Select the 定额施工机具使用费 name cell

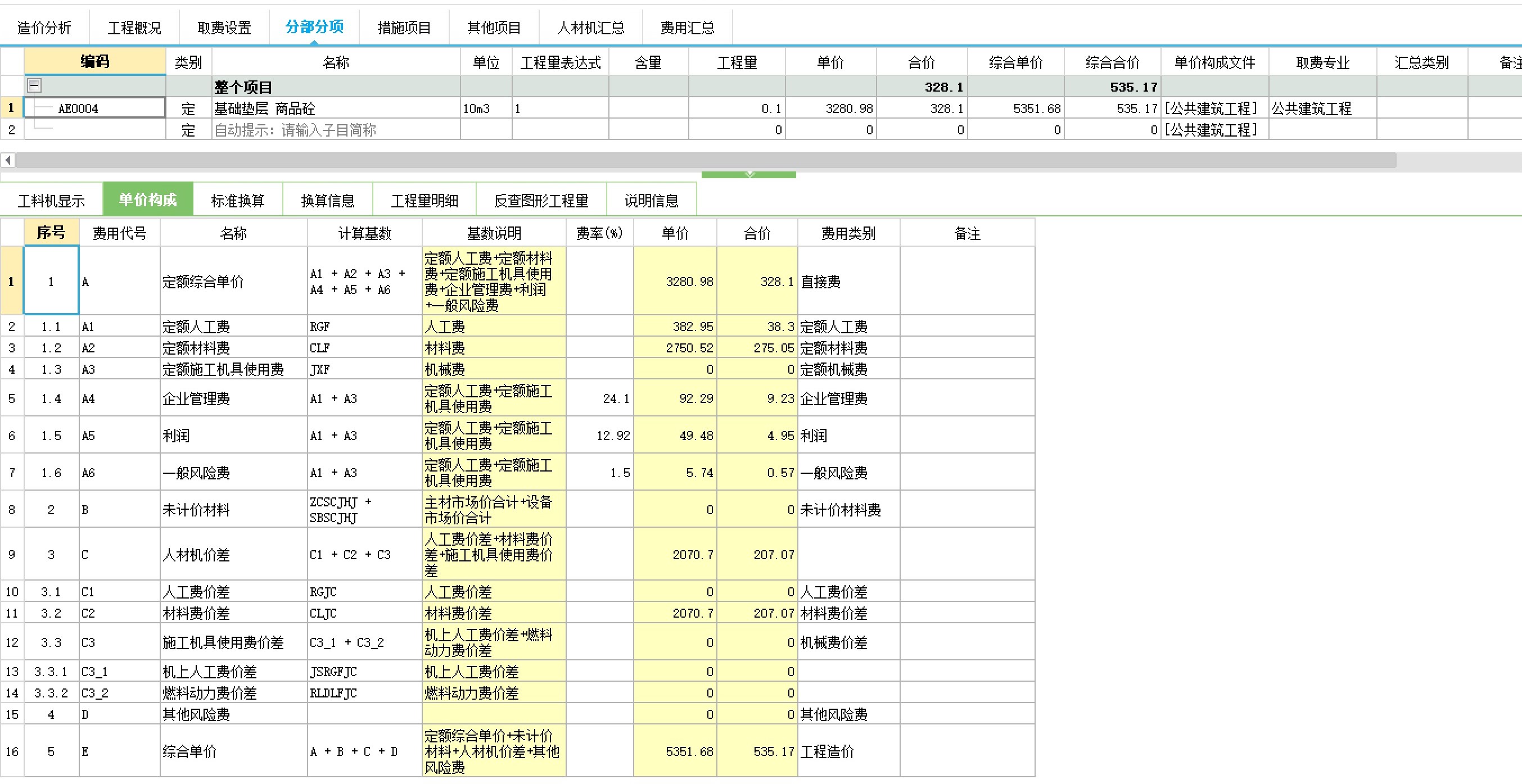[x=233, y=369]
